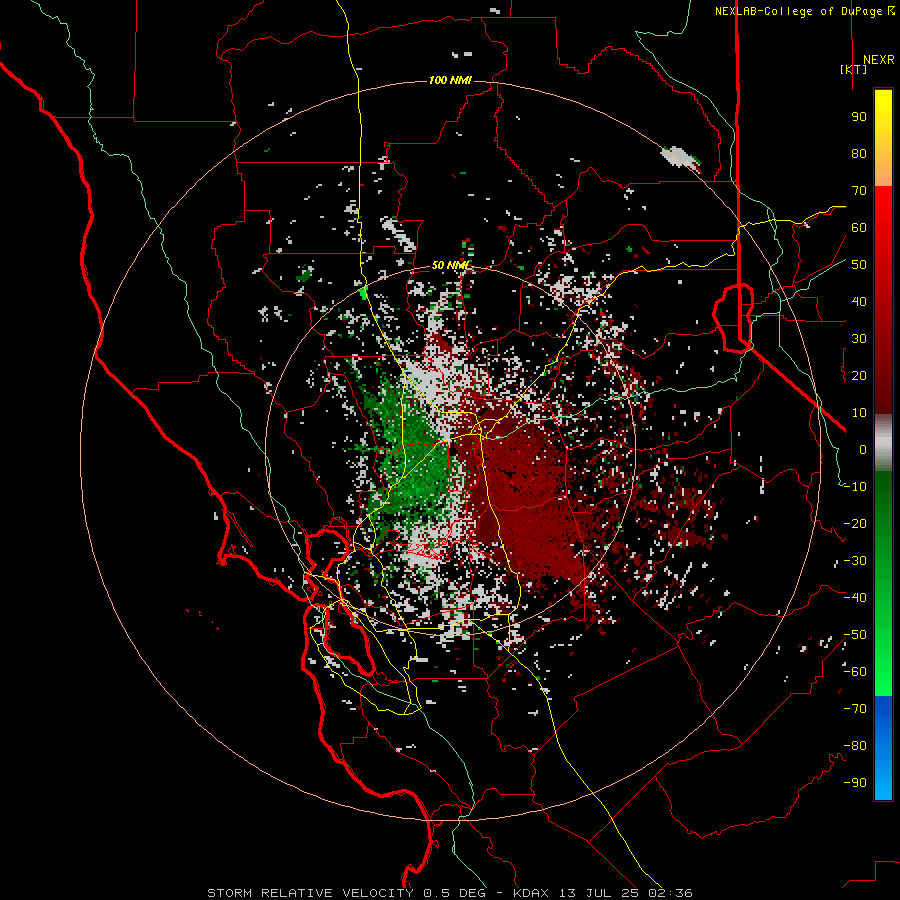Click the -70 knot scale value

(855, 709)
